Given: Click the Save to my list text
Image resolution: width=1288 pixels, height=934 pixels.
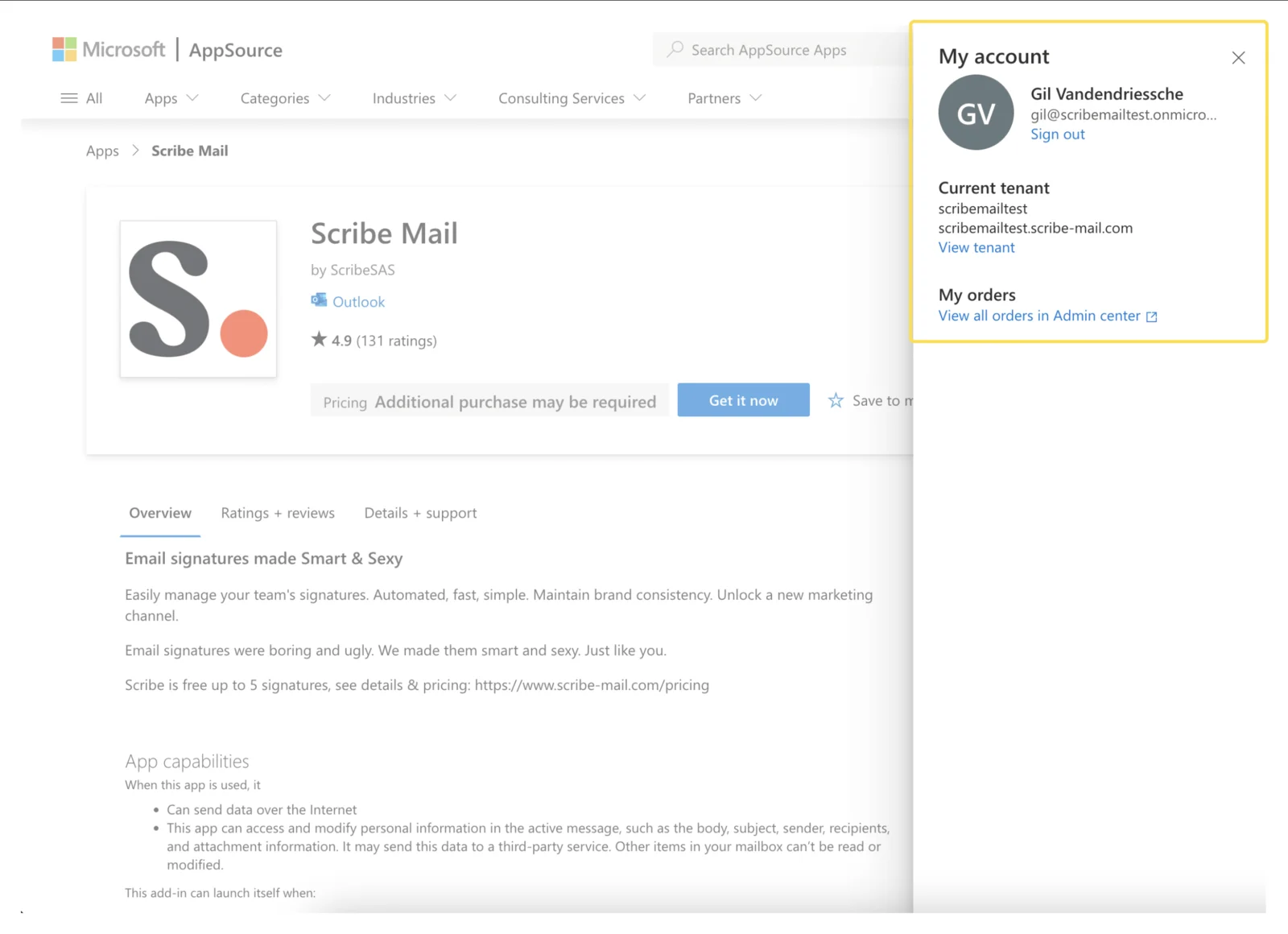Looking at the screenshot, I should coord(882,401).
